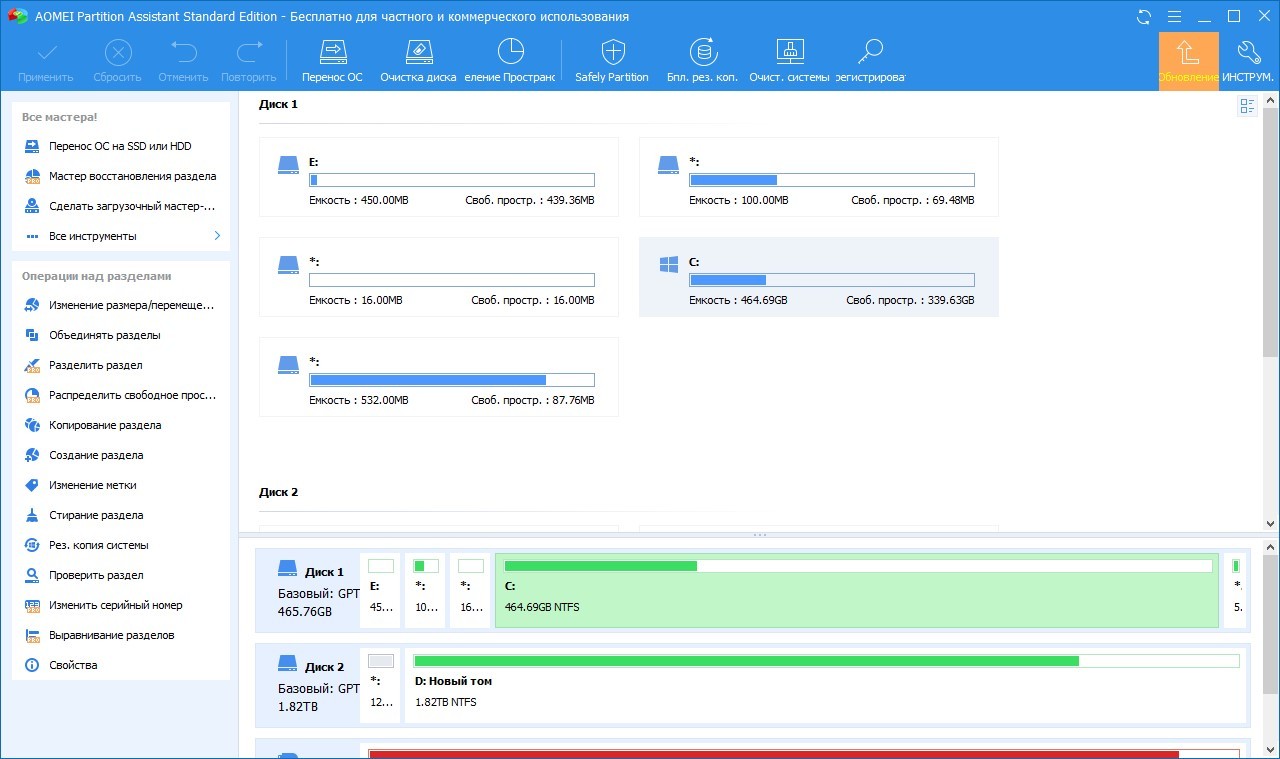Select D: Новый том block in map
The height and width of the screenshot is (759, 1280).
point(826,685)
